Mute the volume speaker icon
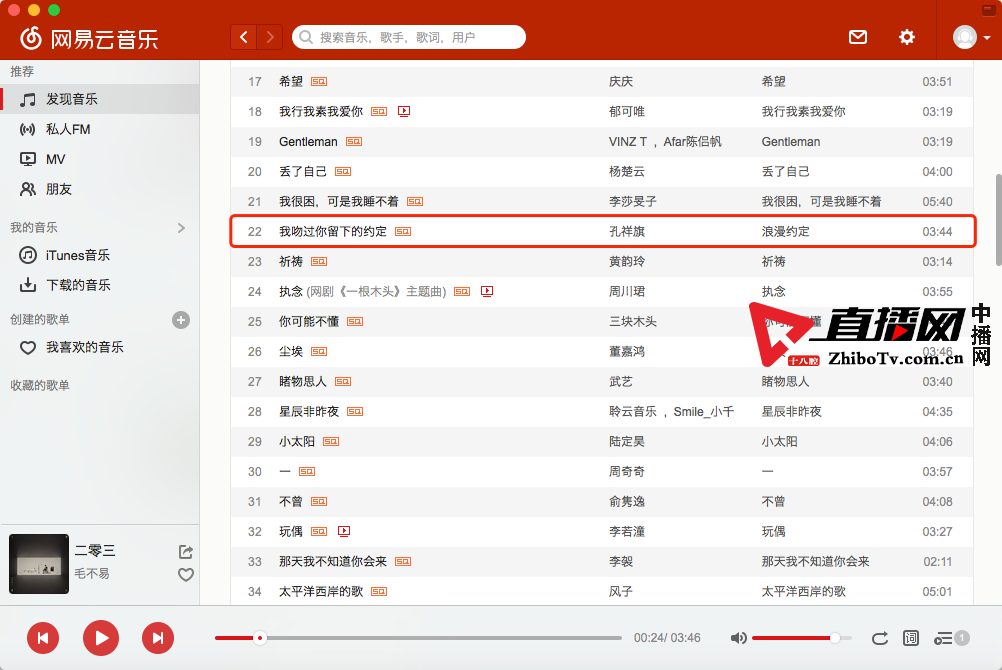The height and width of the screenshot is (670, 1002). tap(738, 638)
